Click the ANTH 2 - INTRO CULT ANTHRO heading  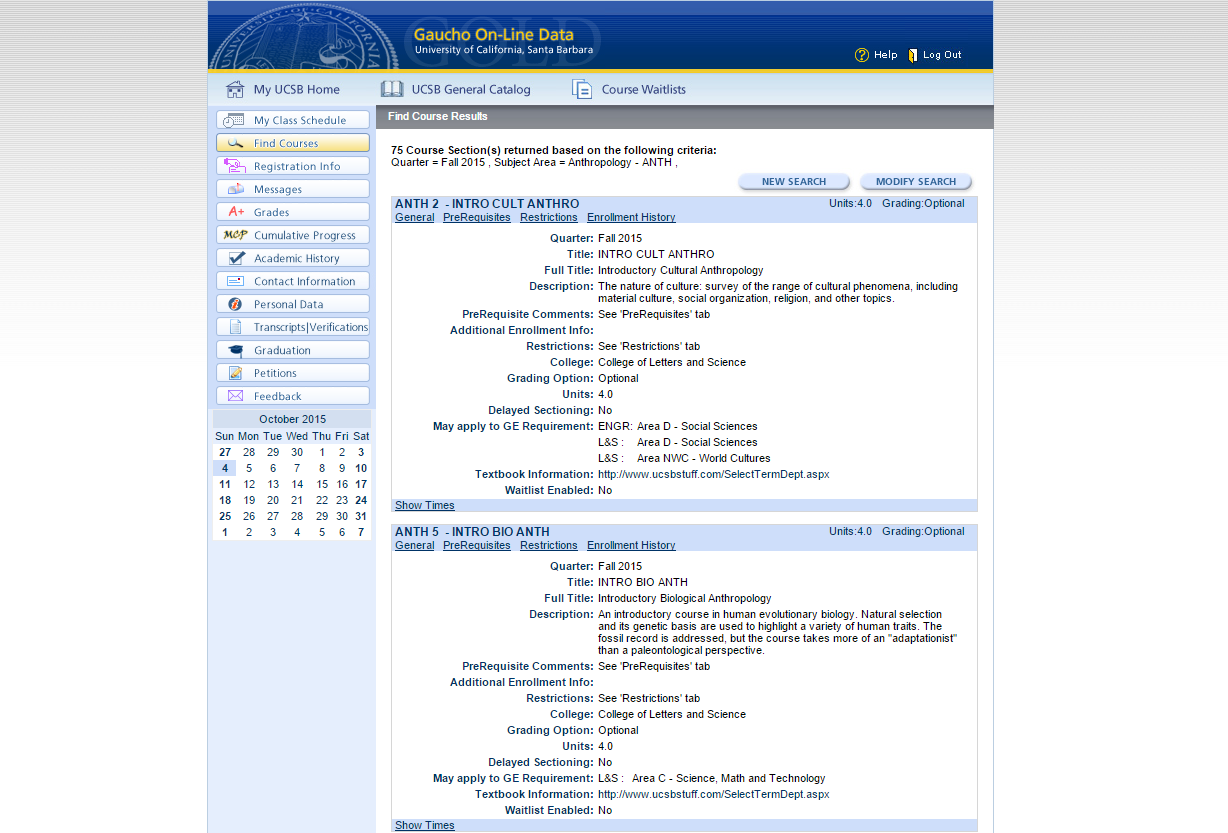click(x=487, y=204)
